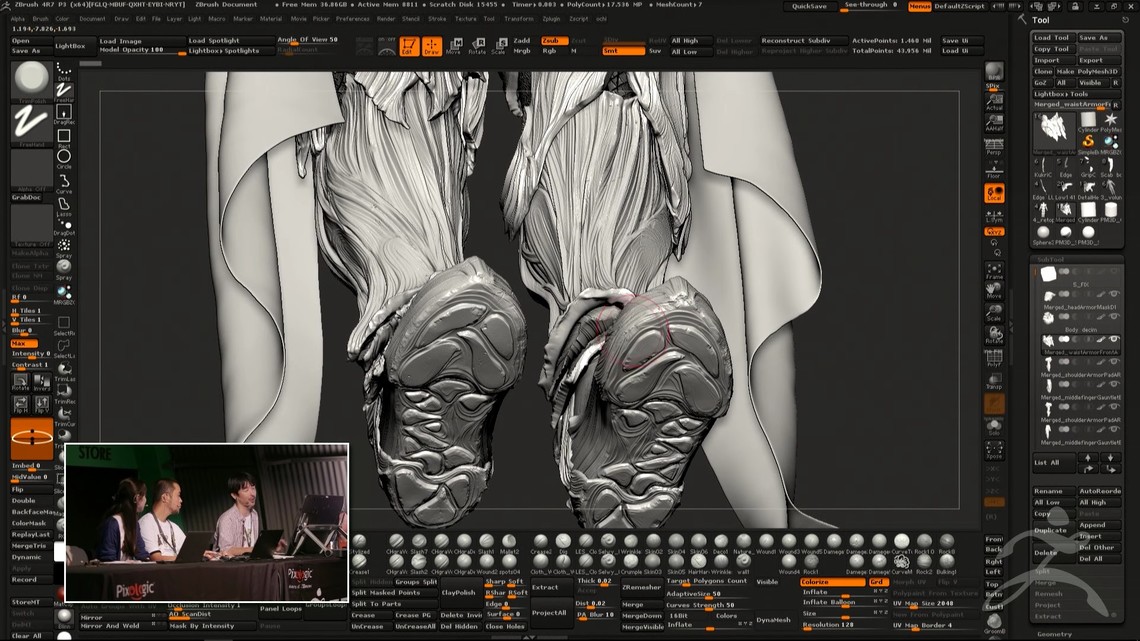Viewport: 1140px width, 641px height.
Task: Open the Preferences menu
Action: click(352, 19)
